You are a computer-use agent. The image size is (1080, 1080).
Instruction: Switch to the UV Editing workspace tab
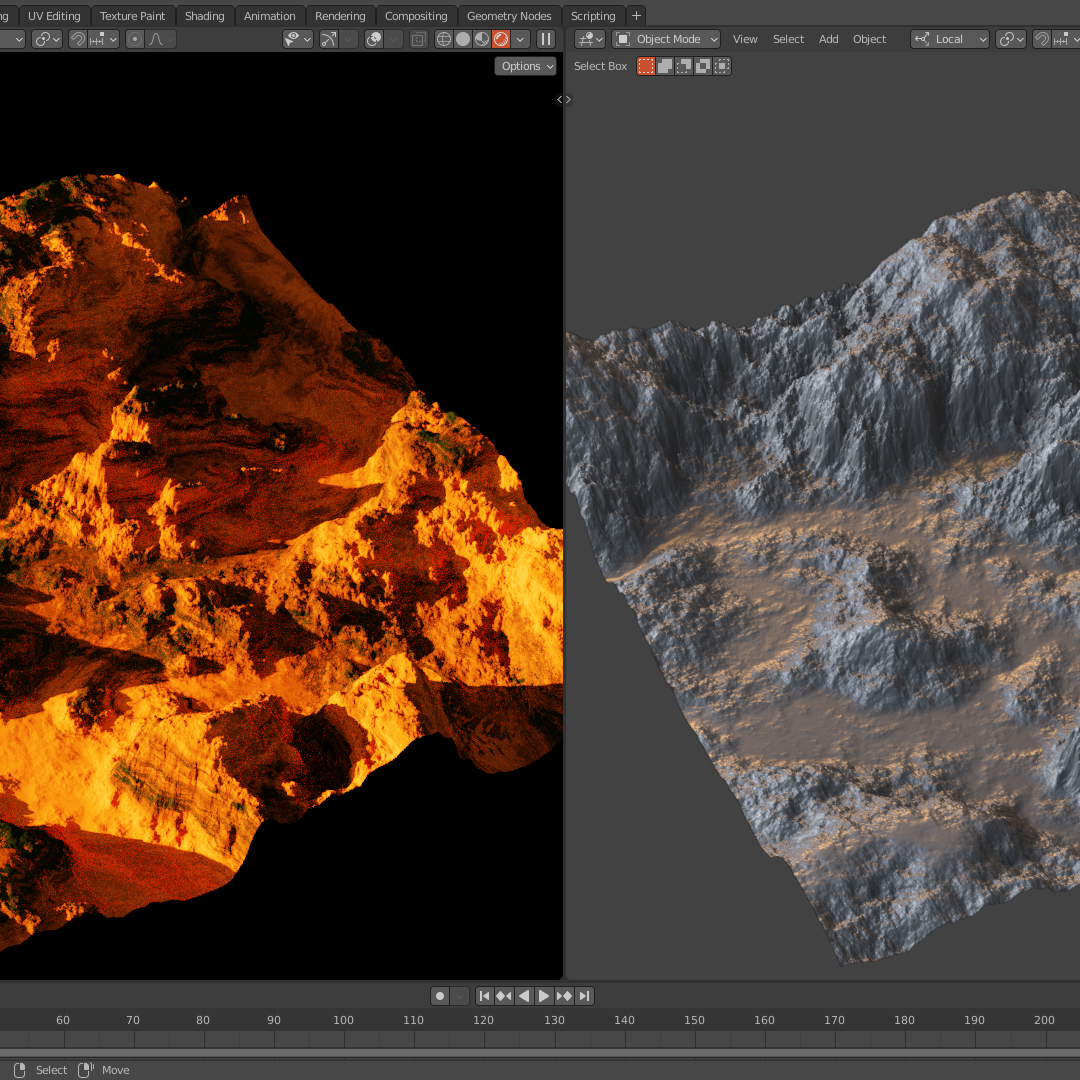click(x=54, y=16)
